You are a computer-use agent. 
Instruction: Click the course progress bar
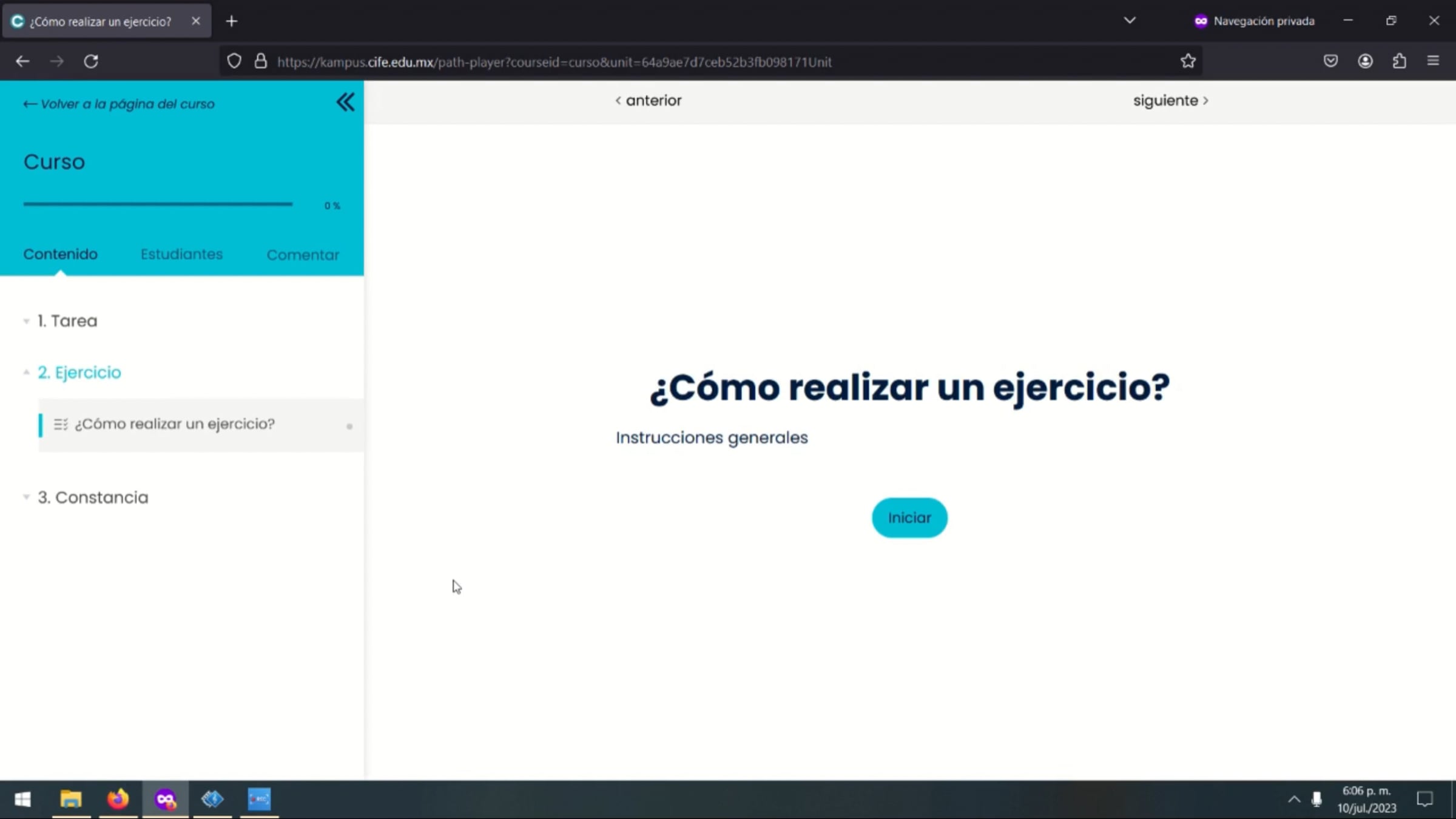[158, 204]
